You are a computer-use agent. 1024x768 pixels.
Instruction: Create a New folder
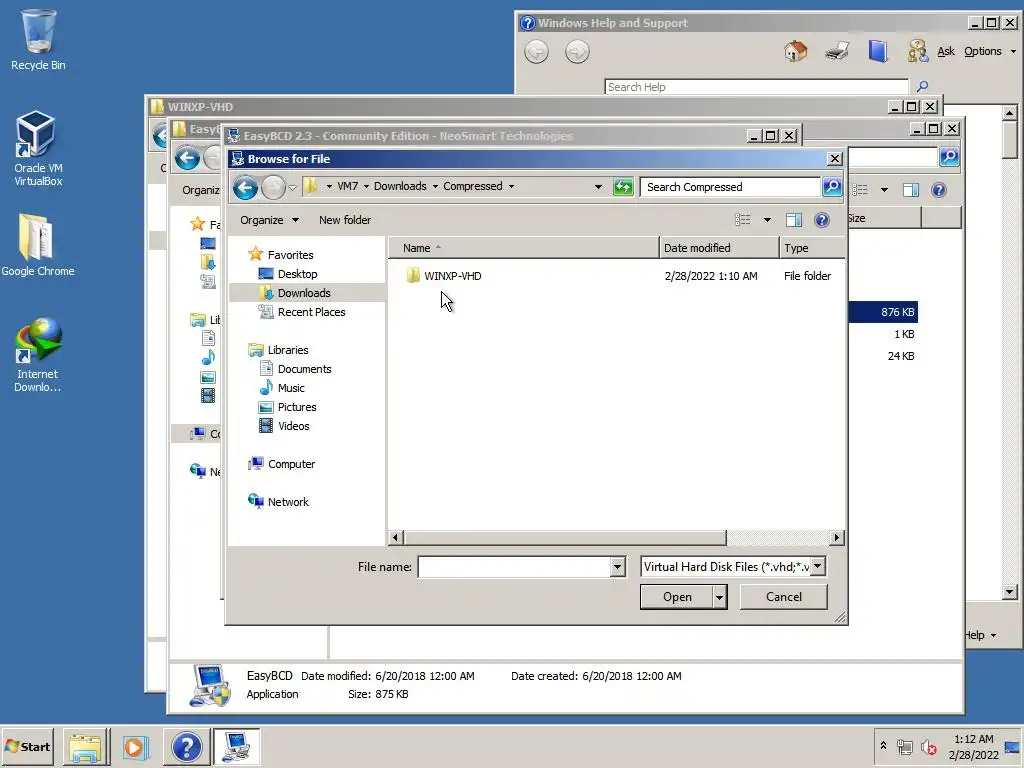tap(345, 220)
